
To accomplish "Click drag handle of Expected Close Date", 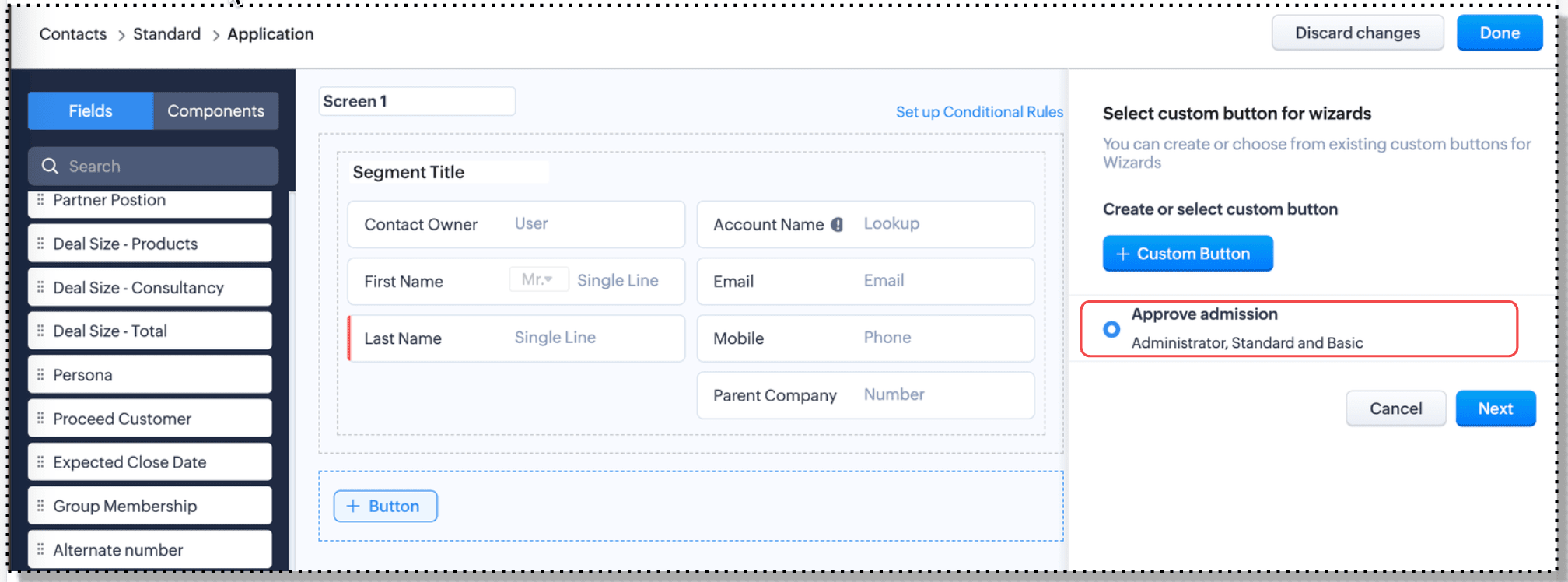I will (40, 462).
